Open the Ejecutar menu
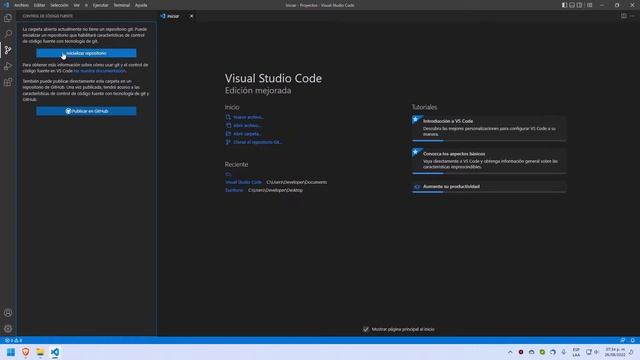Screen dimensions: 640x360 [x=100, y=5]
